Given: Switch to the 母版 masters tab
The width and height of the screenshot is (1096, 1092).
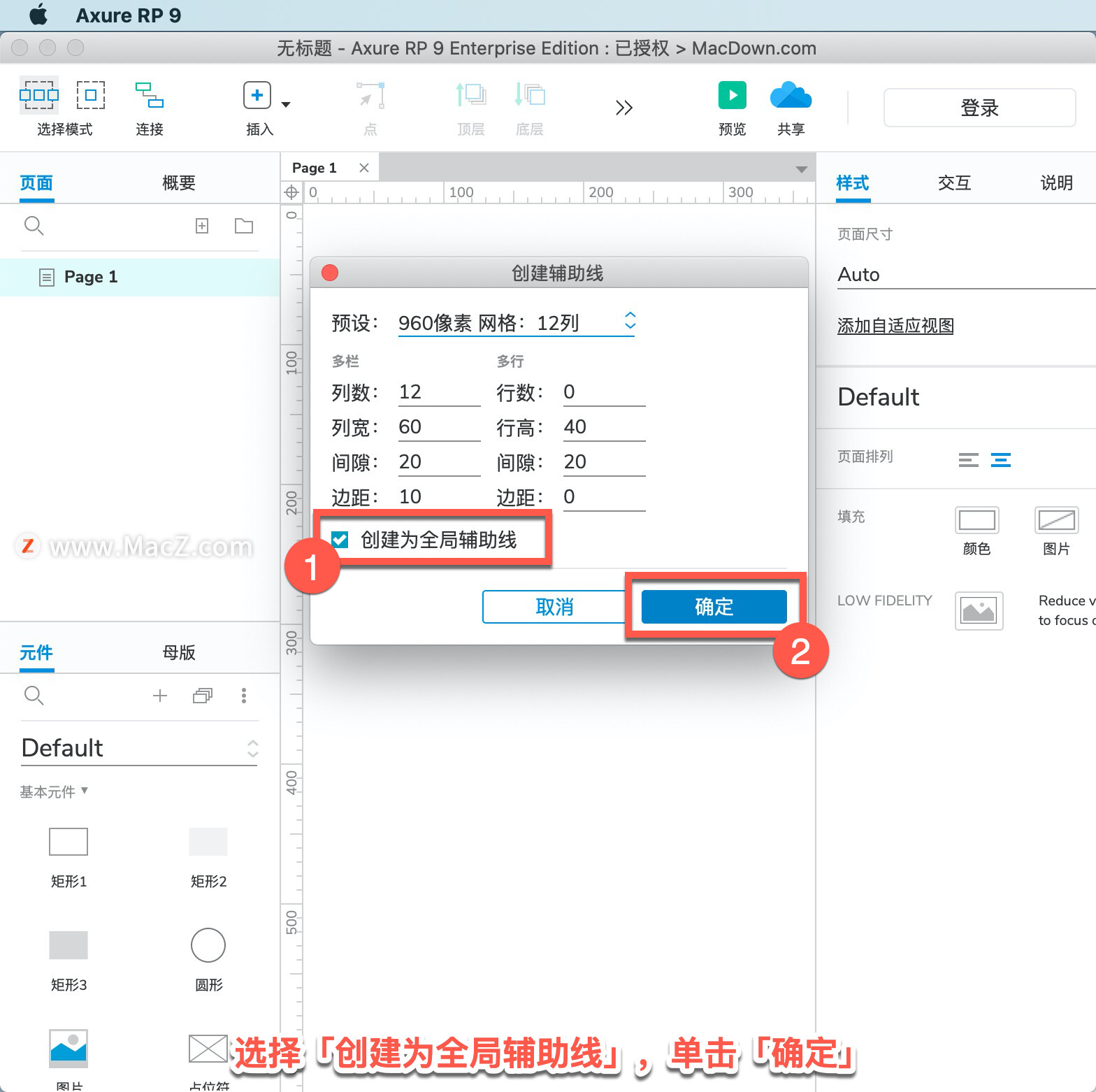Looking at the screenshot, I should (179, 653).
